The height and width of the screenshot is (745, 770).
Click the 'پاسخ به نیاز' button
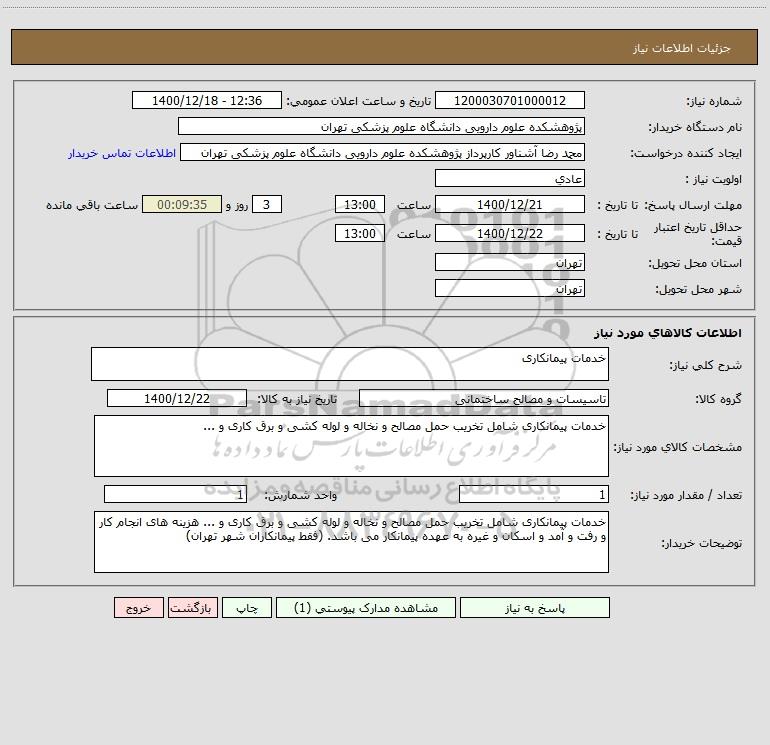tap(535, 607)
